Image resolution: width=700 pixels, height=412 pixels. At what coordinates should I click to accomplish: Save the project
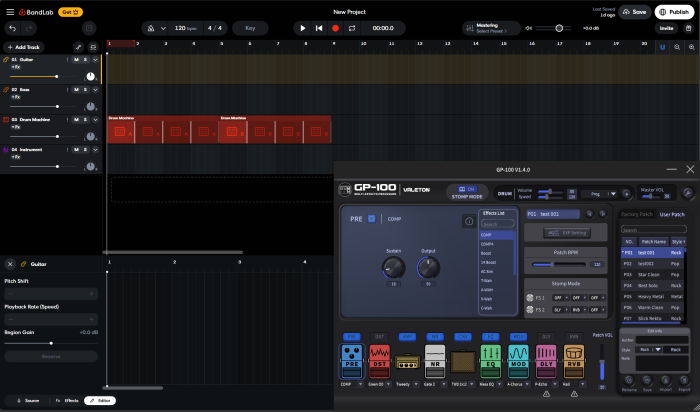(634, 12)
